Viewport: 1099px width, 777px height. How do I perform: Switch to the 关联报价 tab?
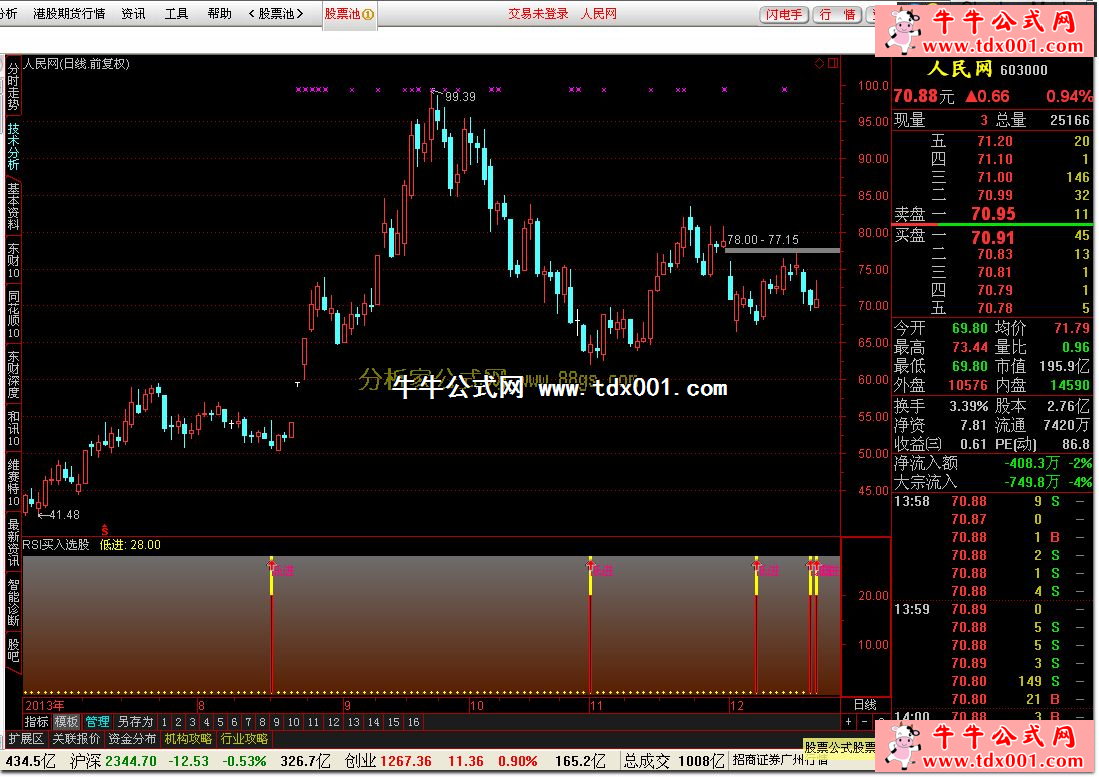(x=76, y=739)
